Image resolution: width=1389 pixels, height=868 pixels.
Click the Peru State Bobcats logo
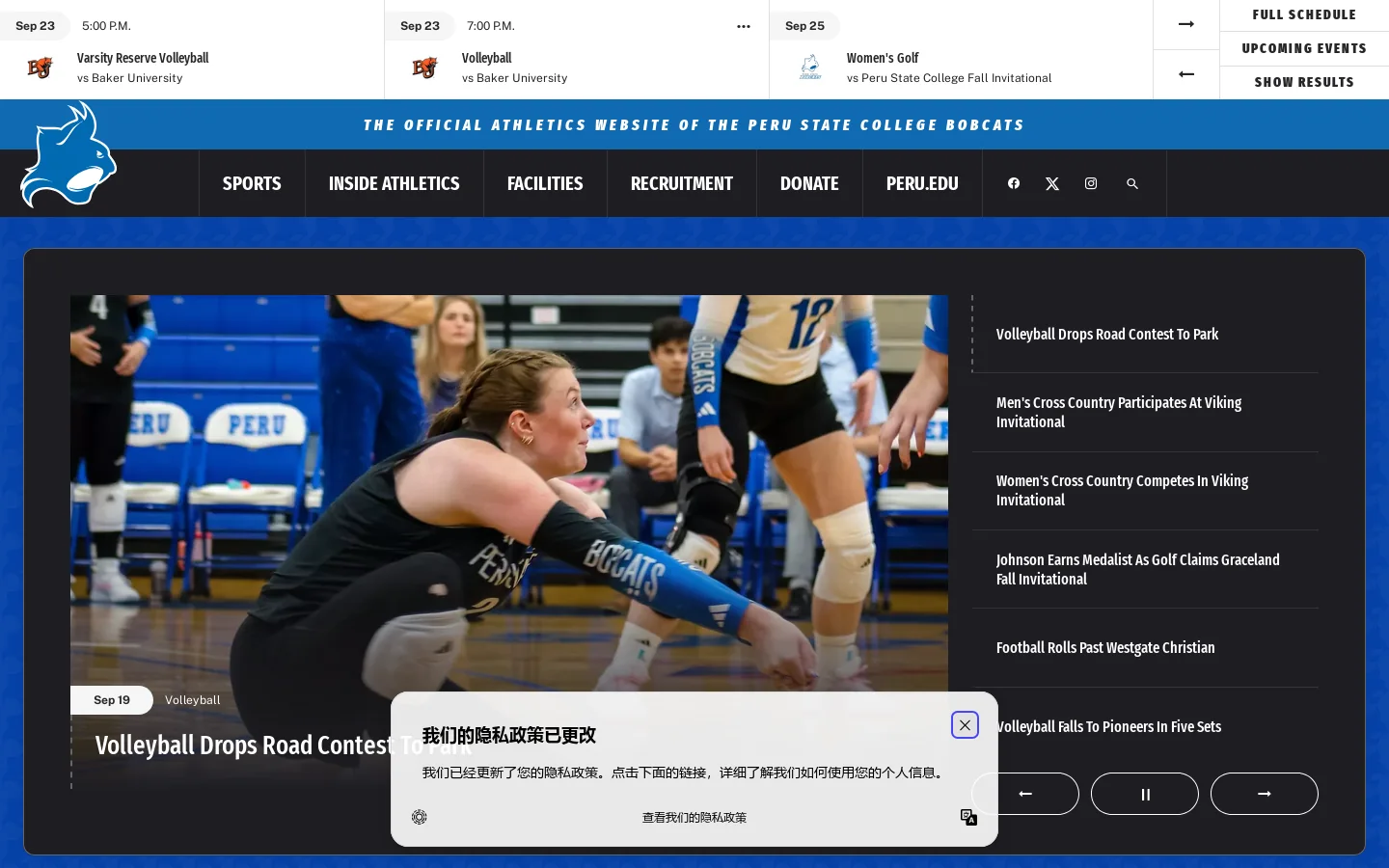(68, 155)
